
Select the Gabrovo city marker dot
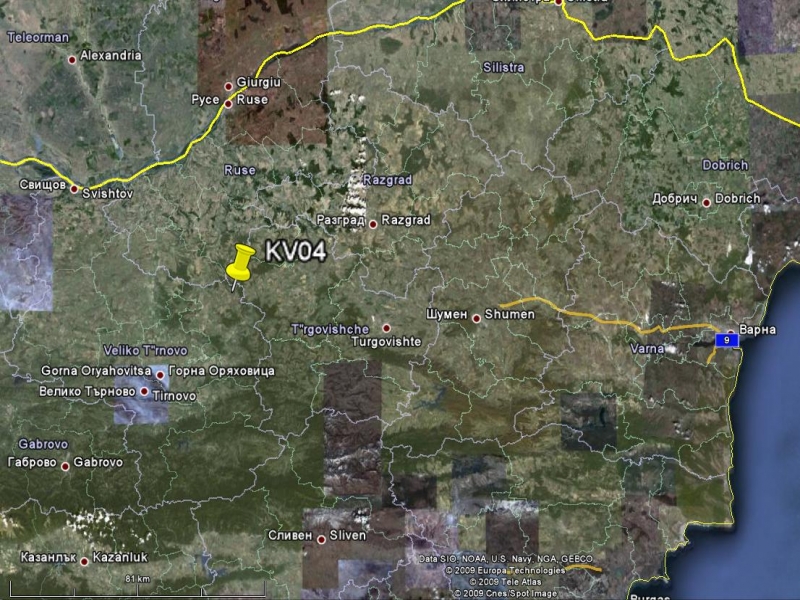(x=65, y=466)
